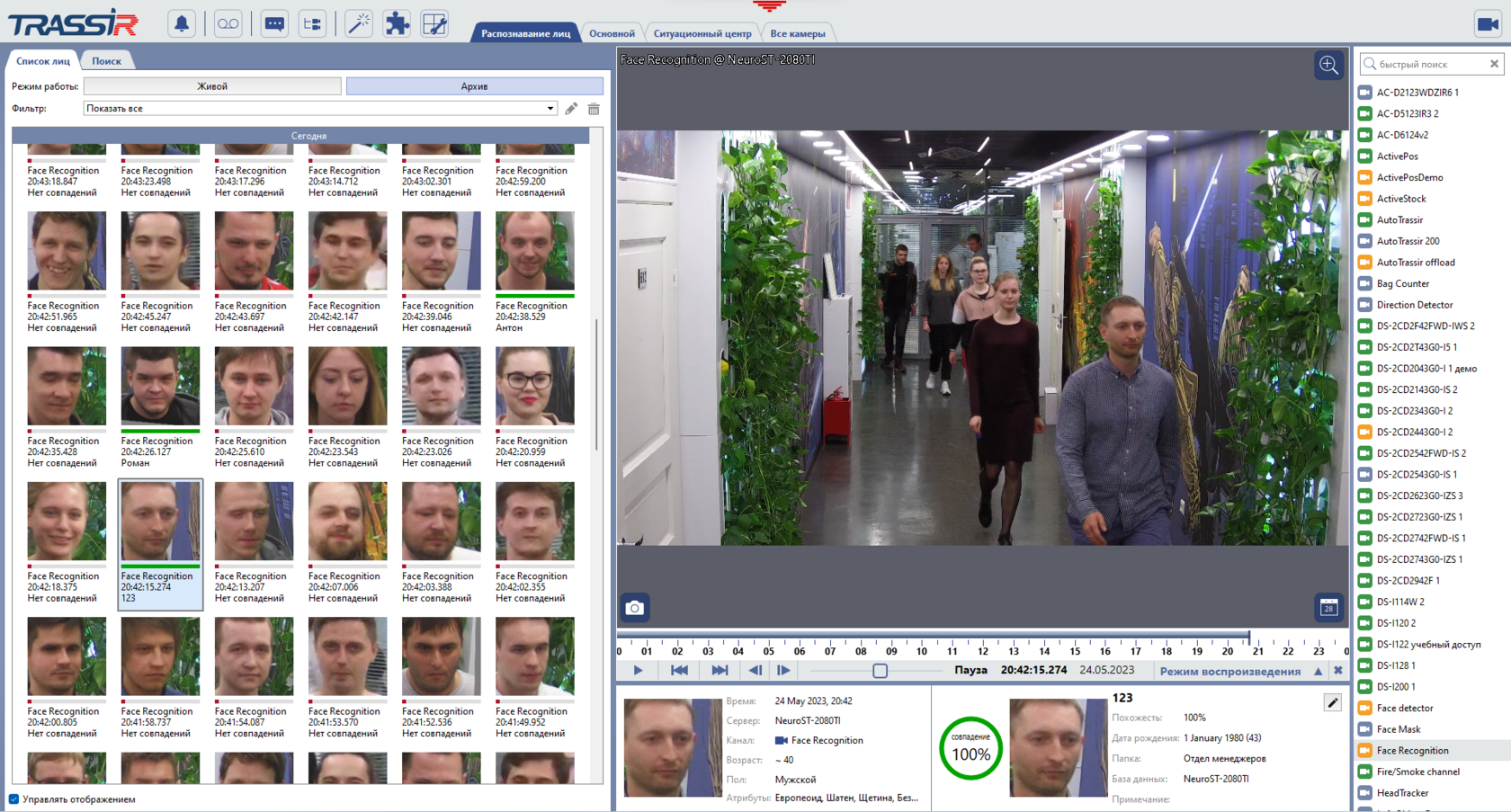Select the archive records icon in the top toolbar
Image resolution: width=1511 pixels, height=812 pixels.
click(x=228, y=23)
